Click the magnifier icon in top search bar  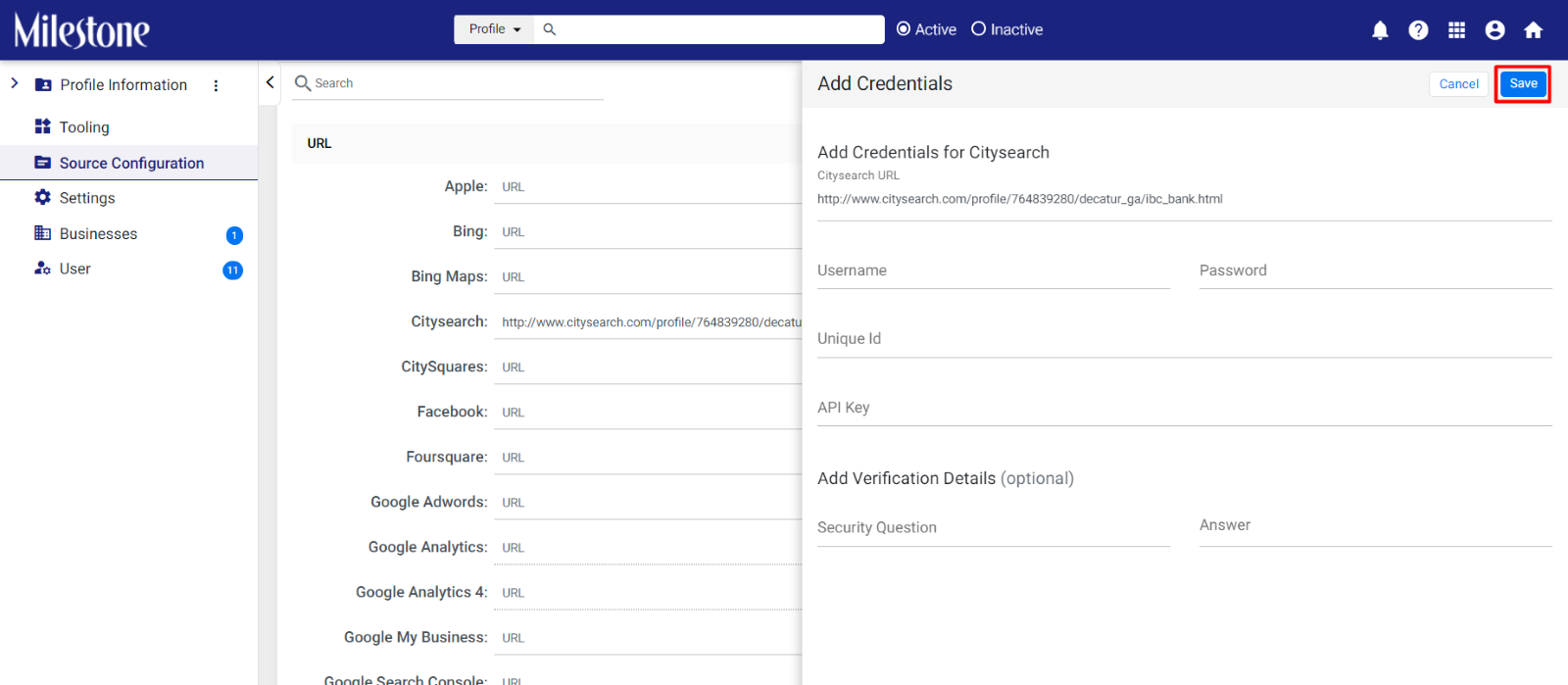pyautogui.click(x=550, y=29)
